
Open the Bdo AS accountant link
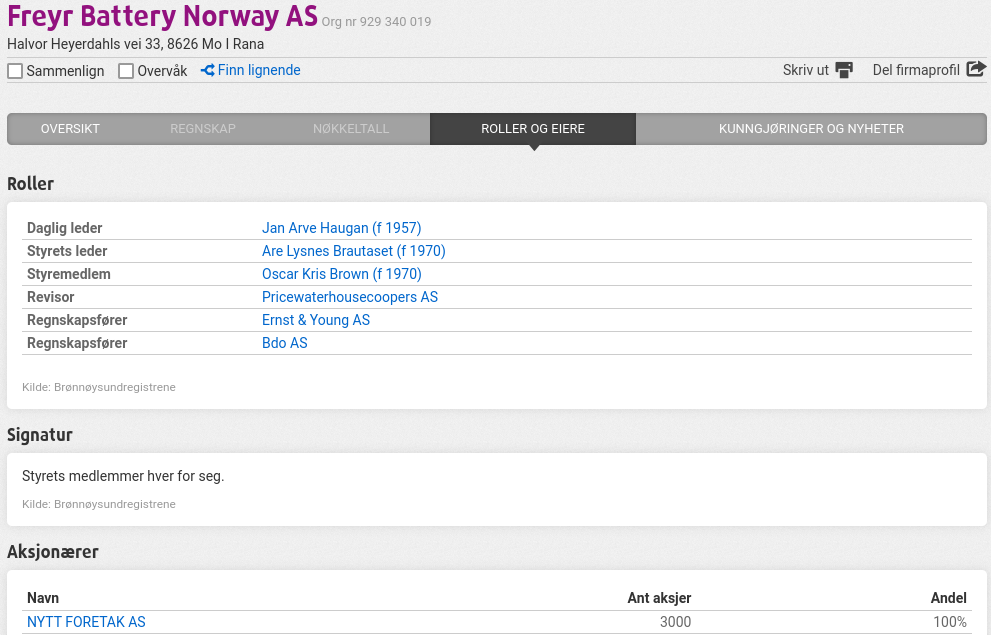point(284,343)
